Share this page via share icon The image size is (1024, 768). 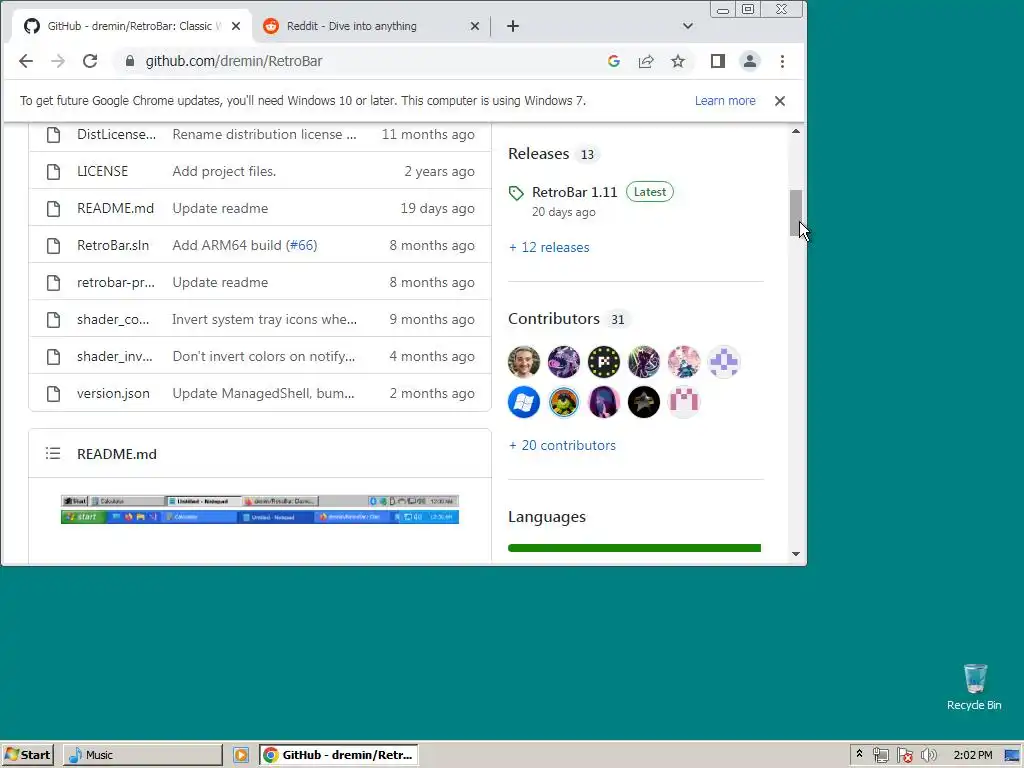pyautogui.click(x=646, y=61)
